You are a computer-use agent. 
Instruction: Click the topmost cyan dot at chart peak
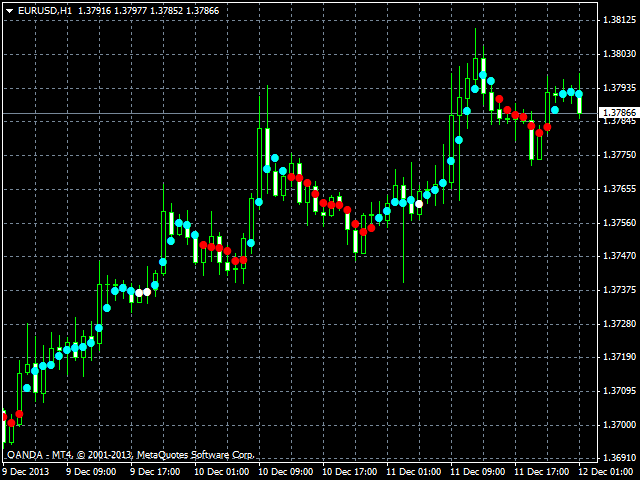pyautogui.click(x=482, y=75)
